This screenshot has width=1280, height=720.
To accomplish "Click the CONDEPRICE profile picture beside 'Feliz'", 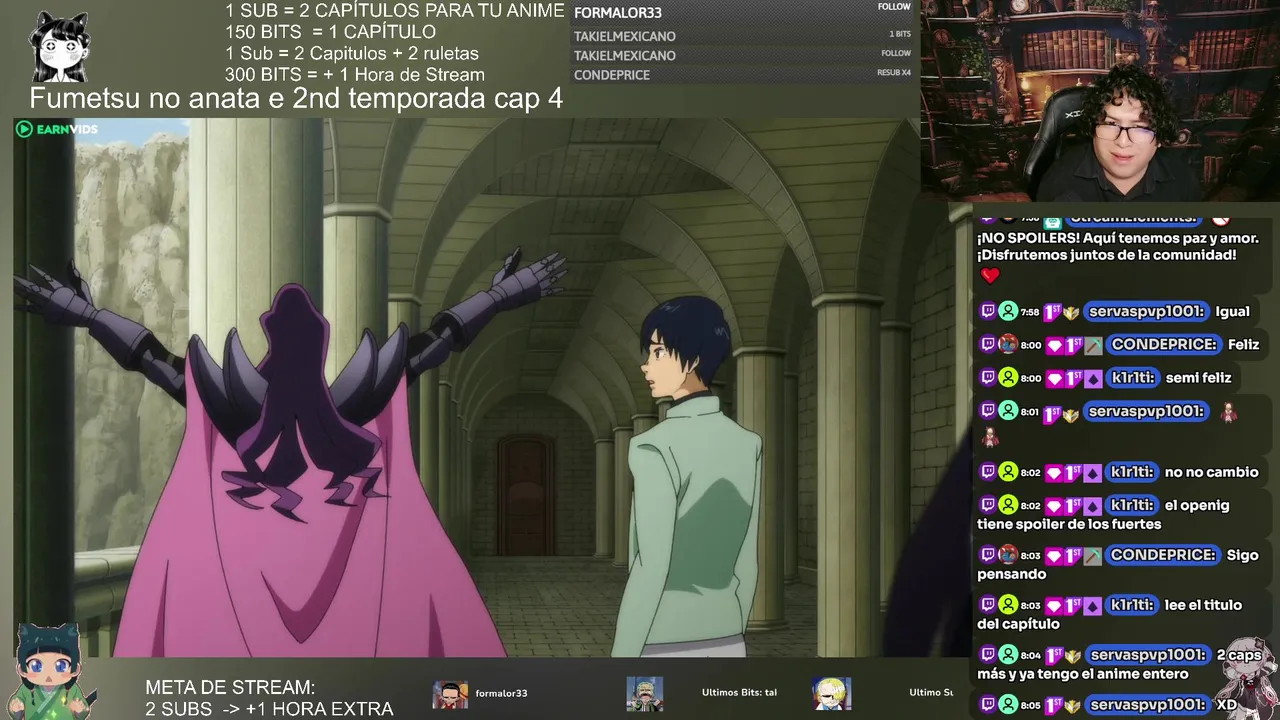I will pos(1008,345).
